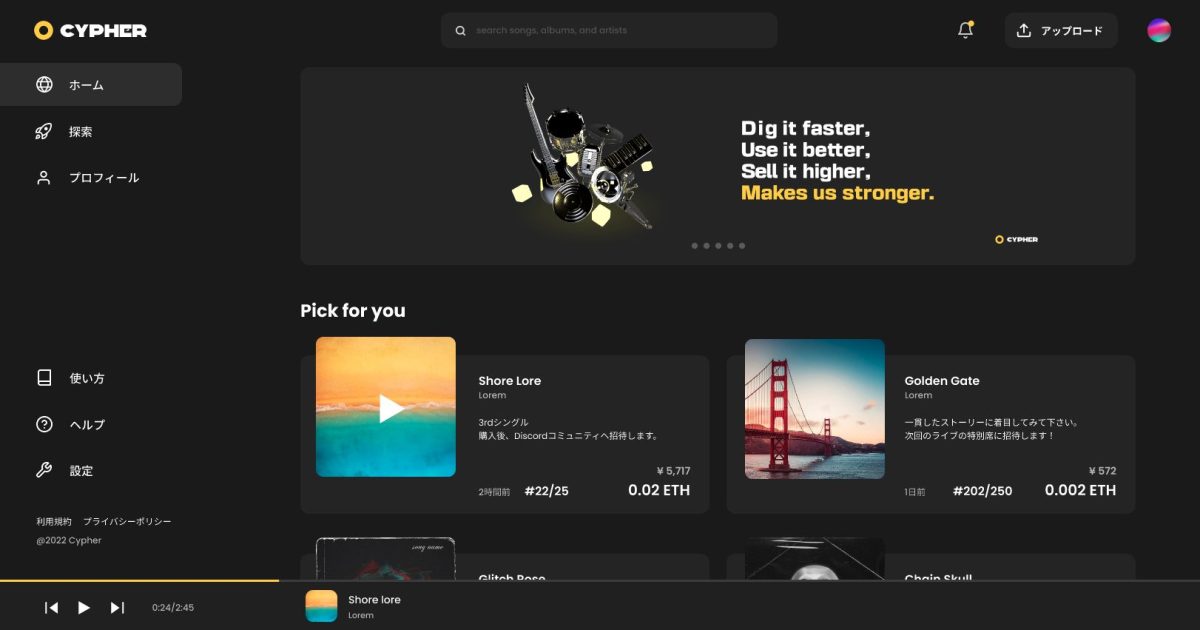This screenshot has width=1200, height=630.
Task: Open the プライバシーポリシー link
Action: tap(127, 522)
